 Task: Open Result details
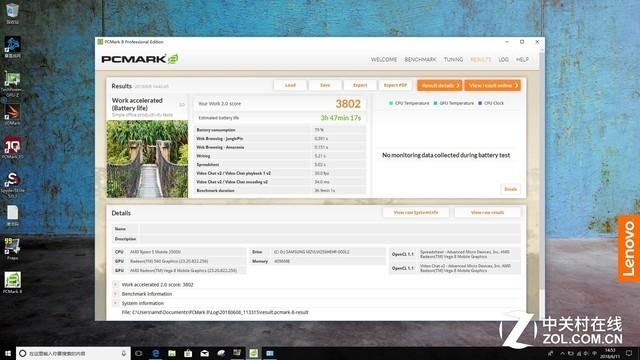coord(440,85)
